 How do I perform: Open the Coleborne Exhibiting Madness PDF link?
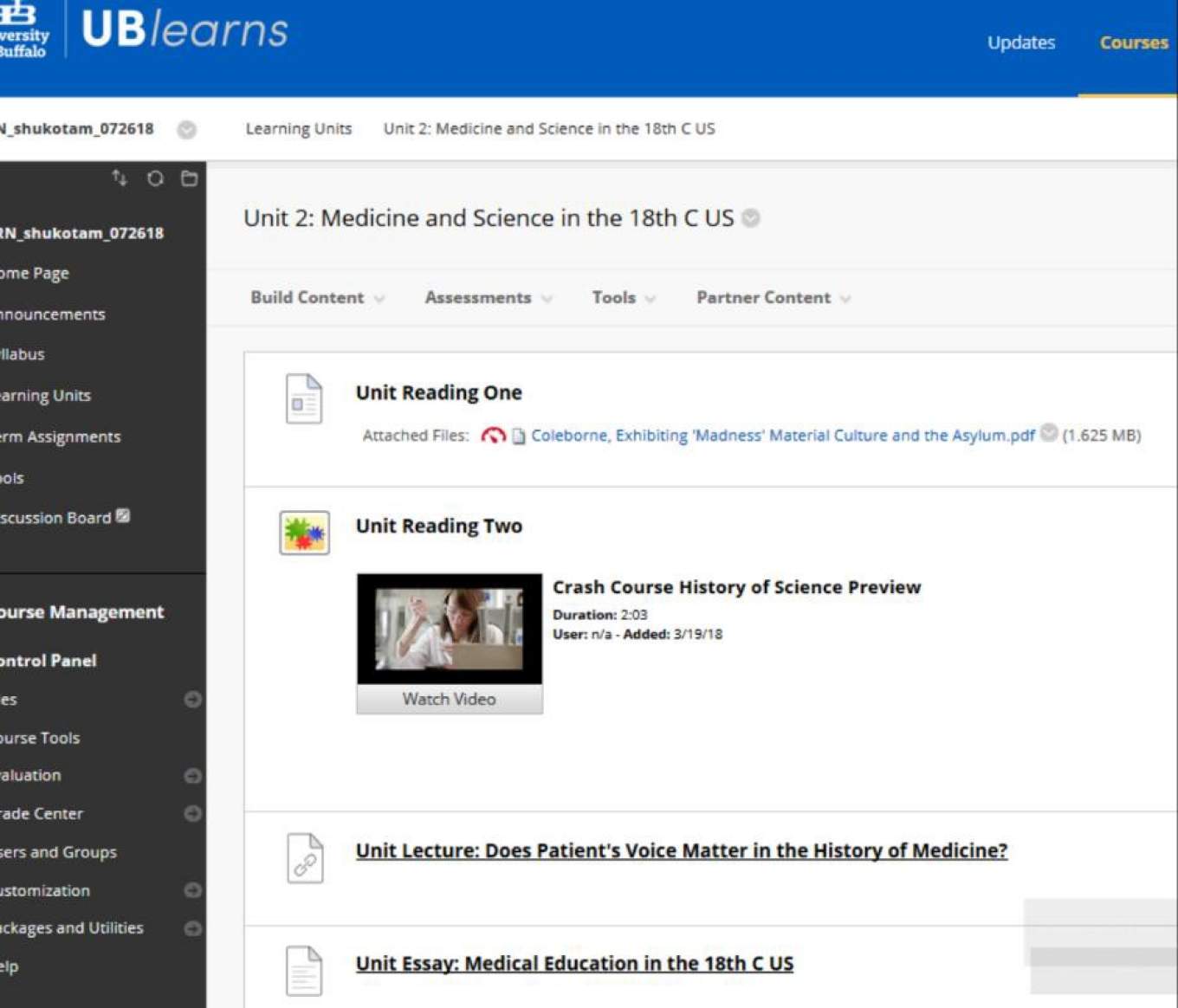[x=782, y=436]
